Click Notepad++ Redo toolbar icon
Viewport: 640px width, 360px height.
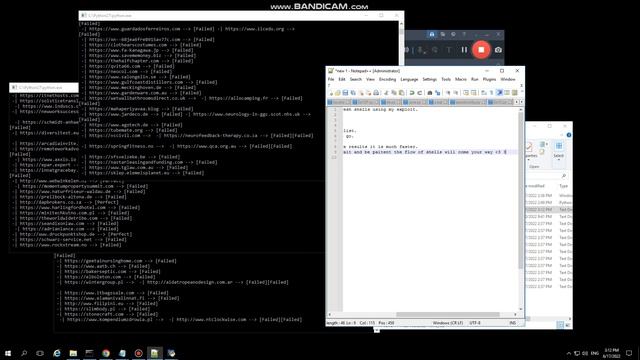point(420,93)
